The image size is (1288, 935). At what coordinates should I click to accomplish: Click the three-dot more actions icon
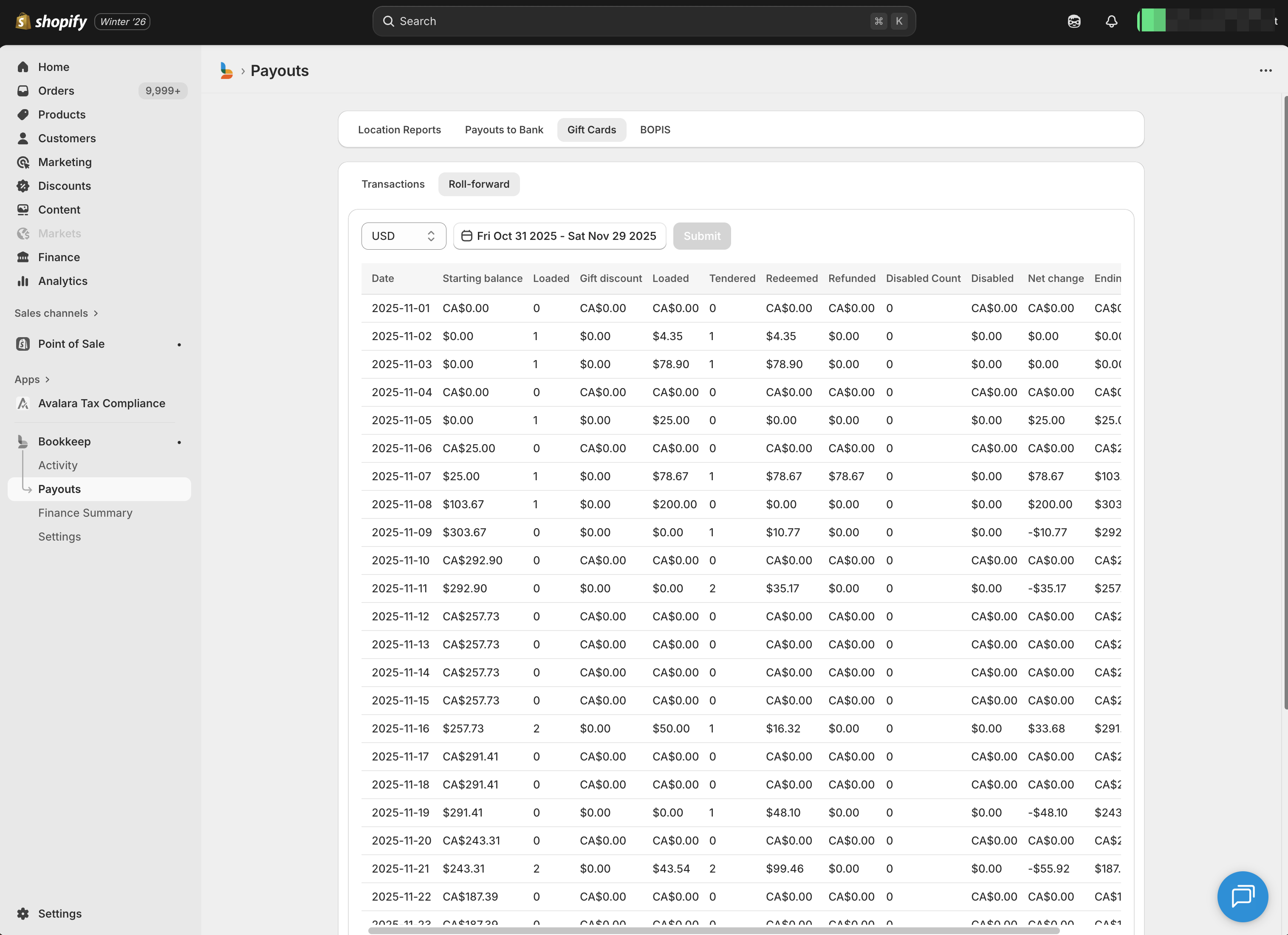coord(1265,70)
